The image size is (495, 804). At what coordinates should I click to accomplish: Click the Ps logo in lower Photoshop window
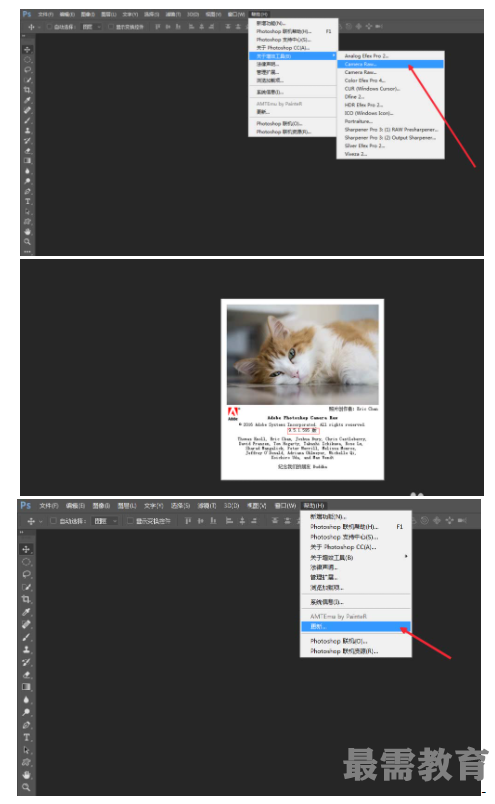(x=26, y=506)
